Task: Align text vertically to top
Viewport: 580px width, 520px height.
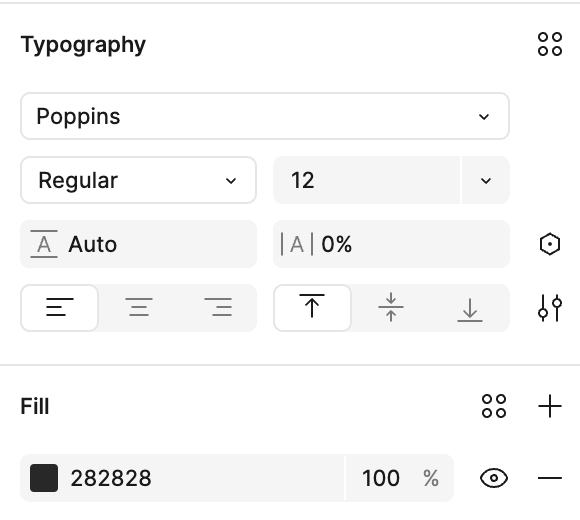Action: click(312, 308)
